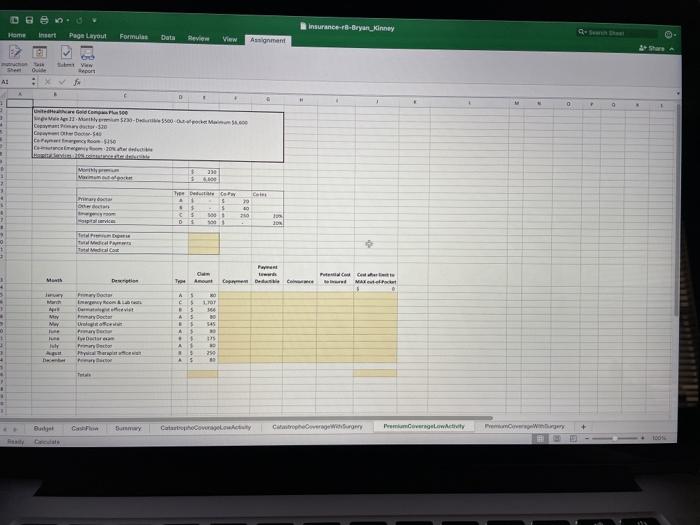The width and height of the screenshot is (700, 525).
Task: Click the Save disk icon
Action: (29, 20)
